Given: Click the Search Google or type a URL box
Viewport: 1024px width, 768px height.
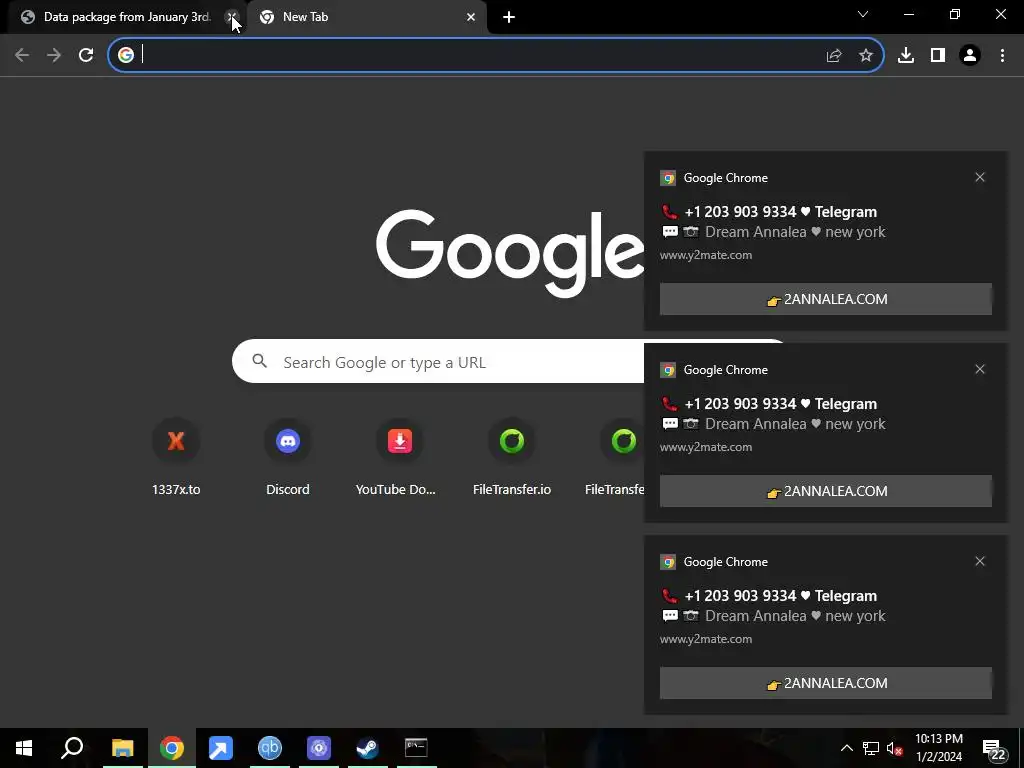Looking at the screenshot, I should tap(438, 361).
